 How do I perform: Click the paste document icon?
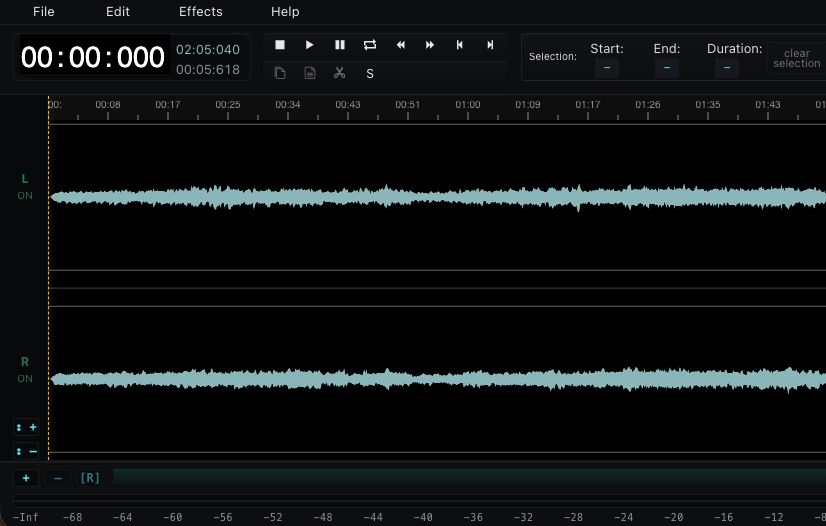click(x=310, y=73)
